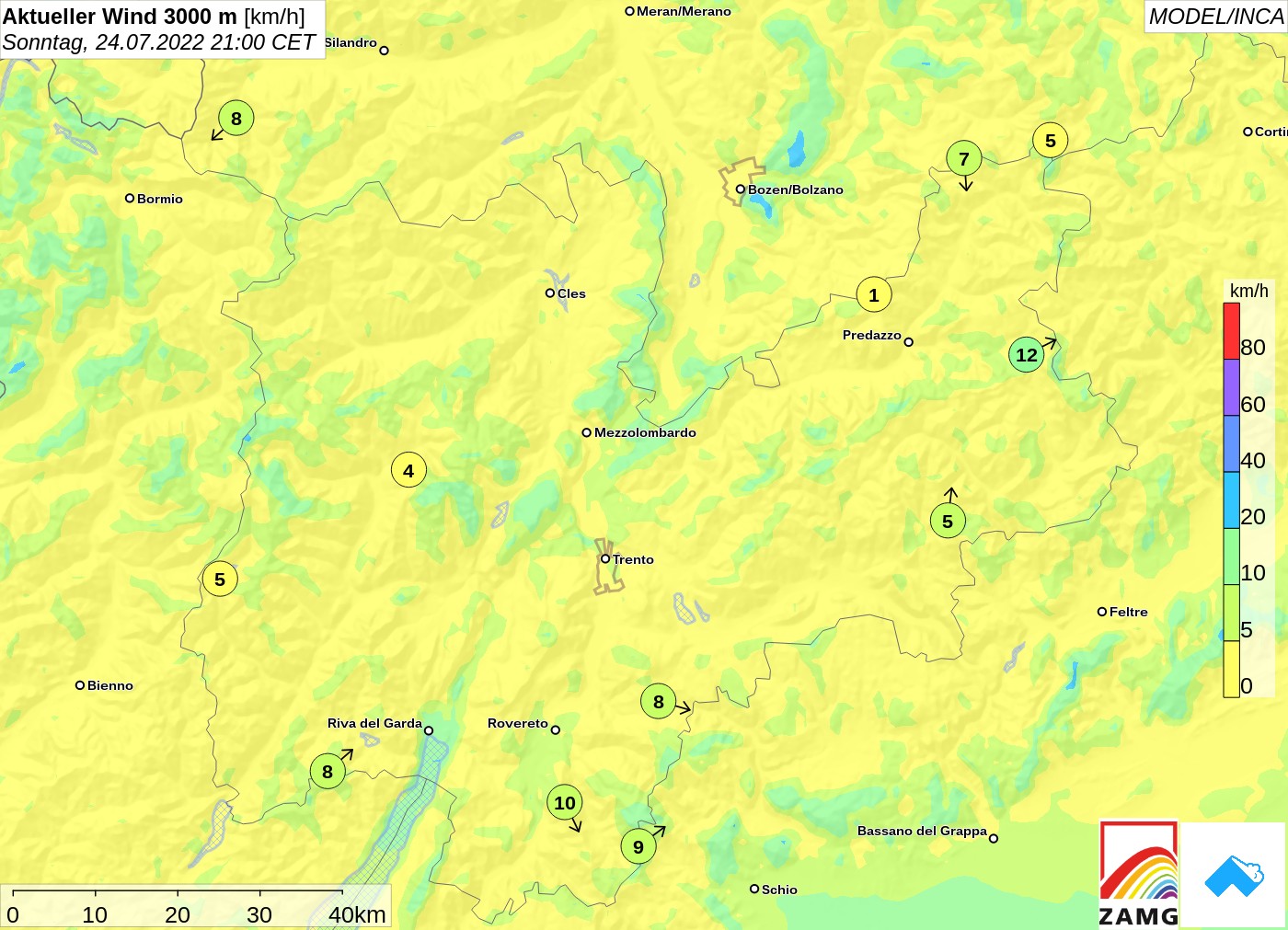Pick the red legend color segment
This screenshot has width=1288, height=930.
pos(1231,331)
